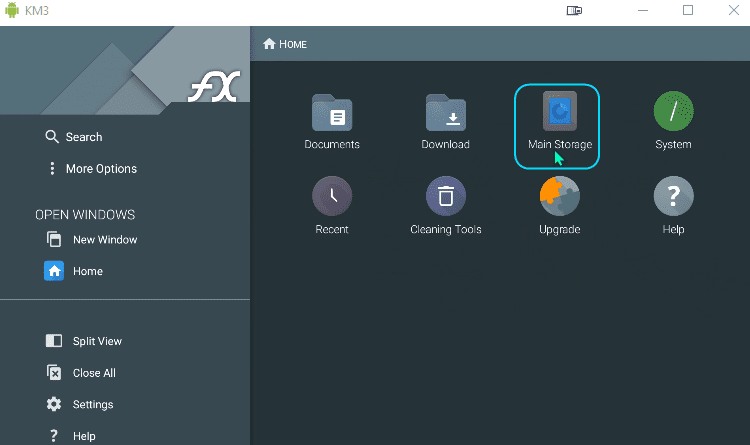The width and height of the screenshot is (750, 445).
Task: Open the Download folder icon
Action: point(446,113)
